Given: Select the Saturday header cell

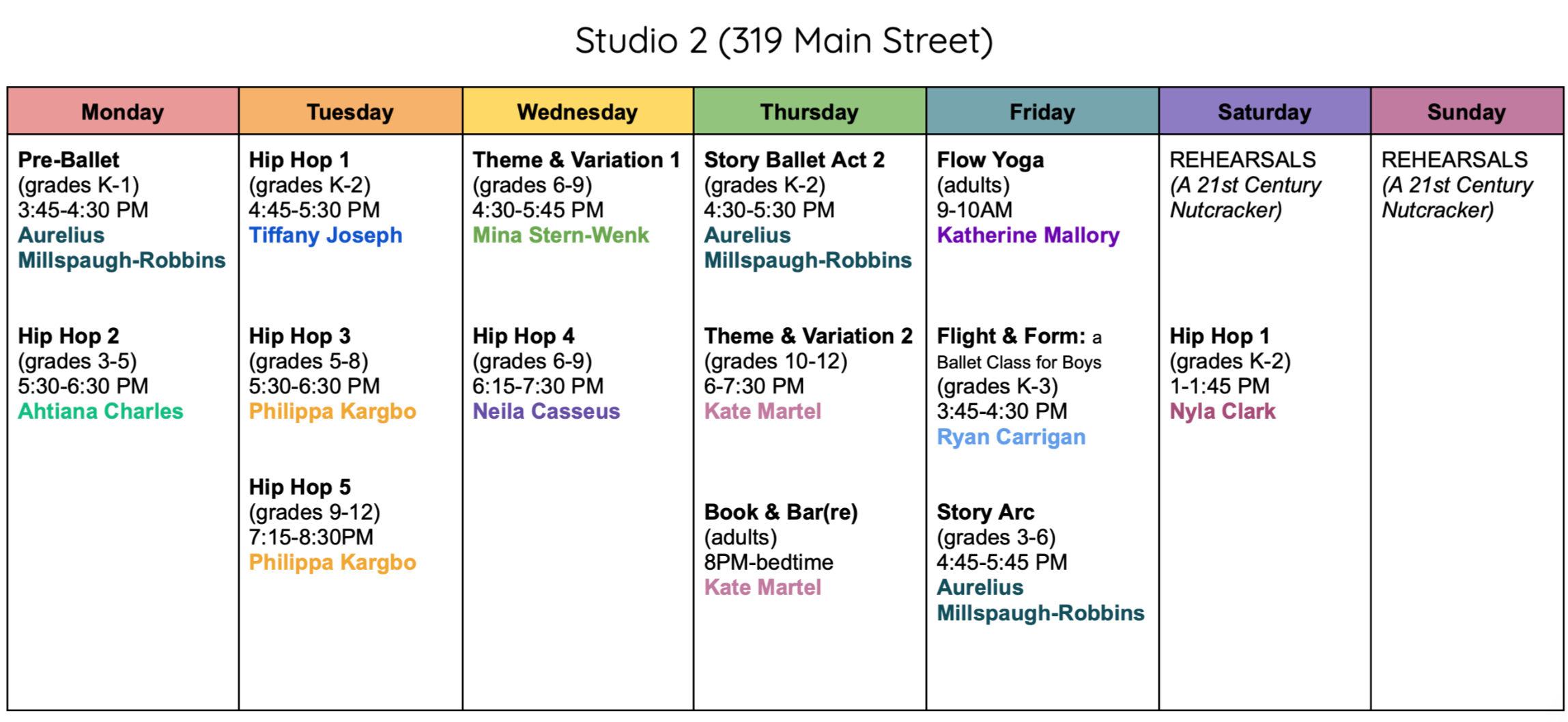Looking at the screenshot, I should click(x=1264, y=111).
